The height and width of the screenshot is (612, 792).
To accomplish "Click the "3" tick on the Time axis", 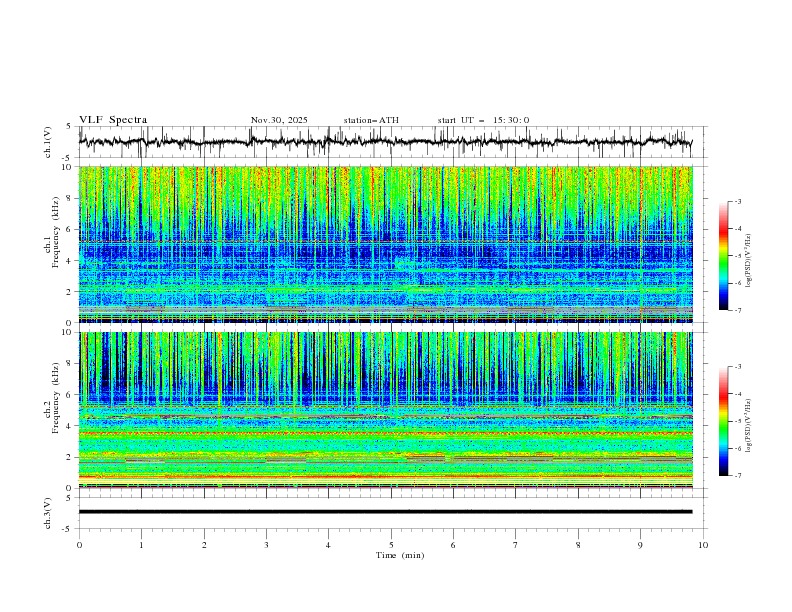I will 266,545.
